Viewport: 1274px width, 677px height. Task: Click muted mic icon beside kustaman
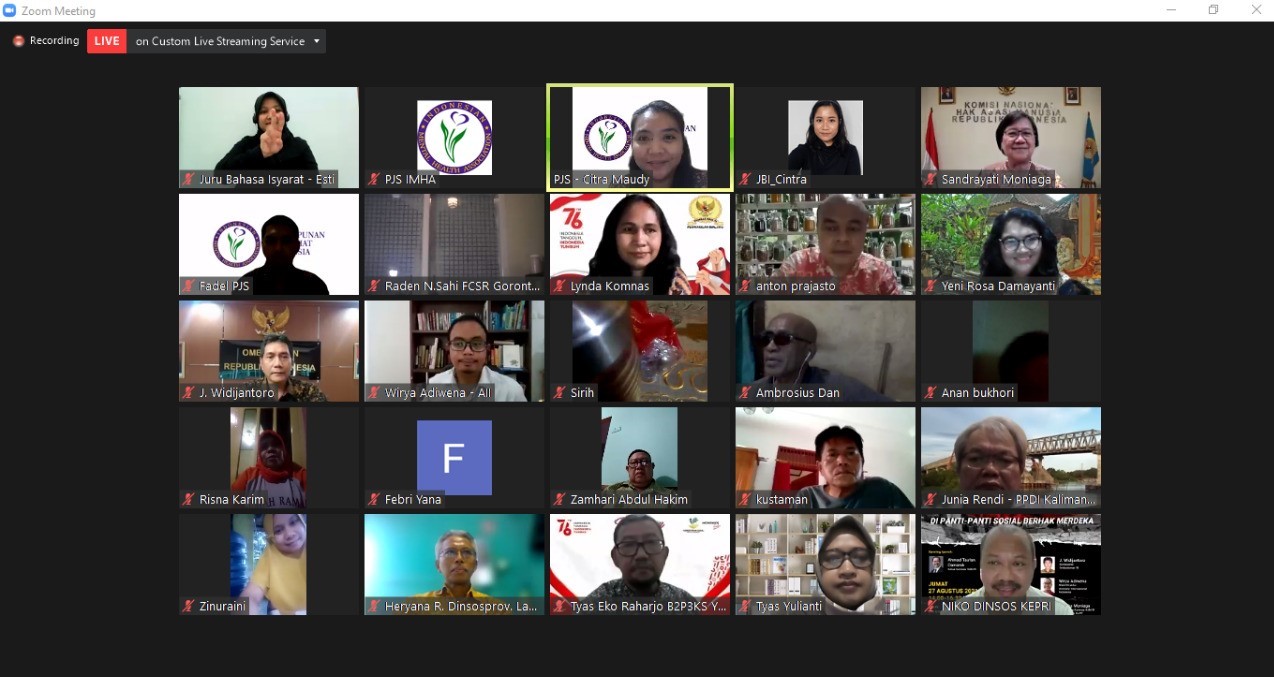[x=745, y=499]
